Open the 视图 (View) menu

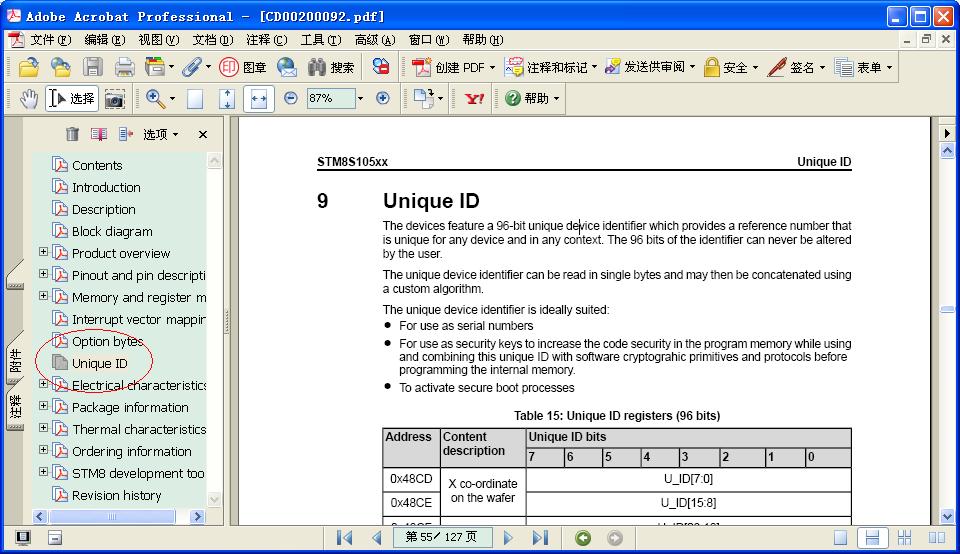(158, 40)
